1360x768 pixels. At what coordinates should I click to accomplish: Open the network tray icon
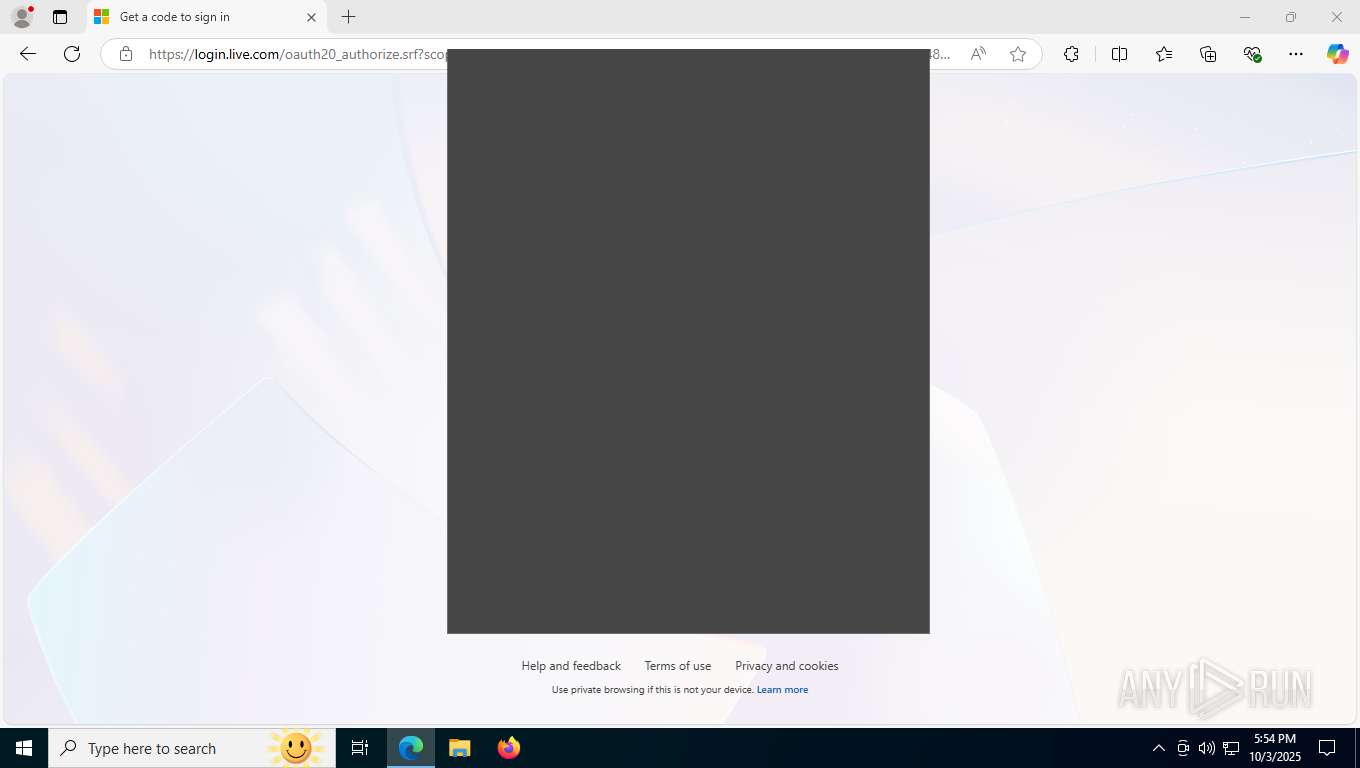pyautogui.click(x=1231, y=748)
